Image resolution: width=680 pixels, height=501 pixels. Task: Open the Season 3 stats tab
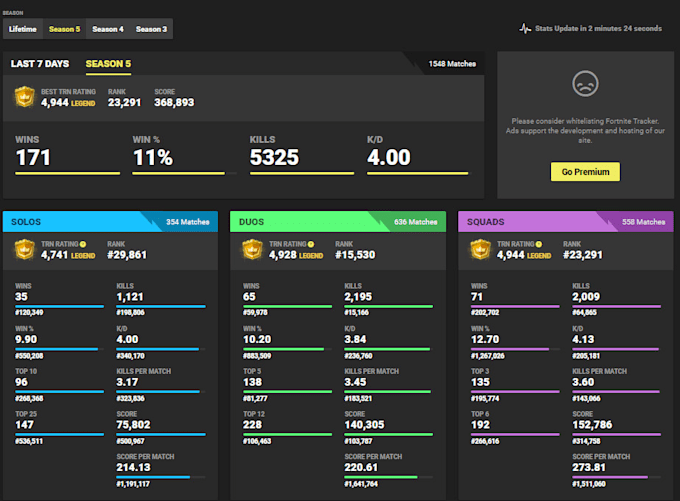coord(151,29)
